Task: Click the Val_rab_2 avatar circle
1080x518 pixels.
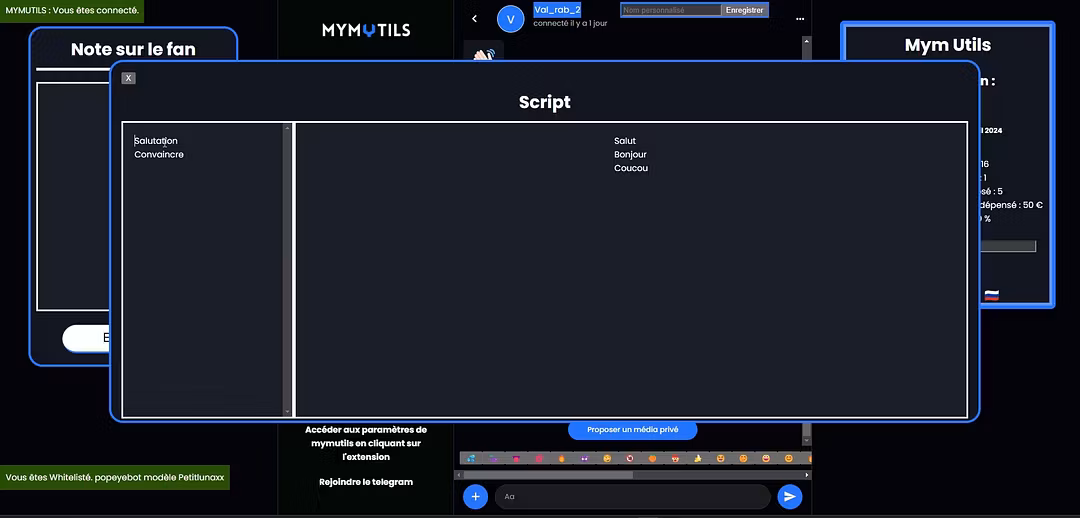Action: tap(510, 19)
